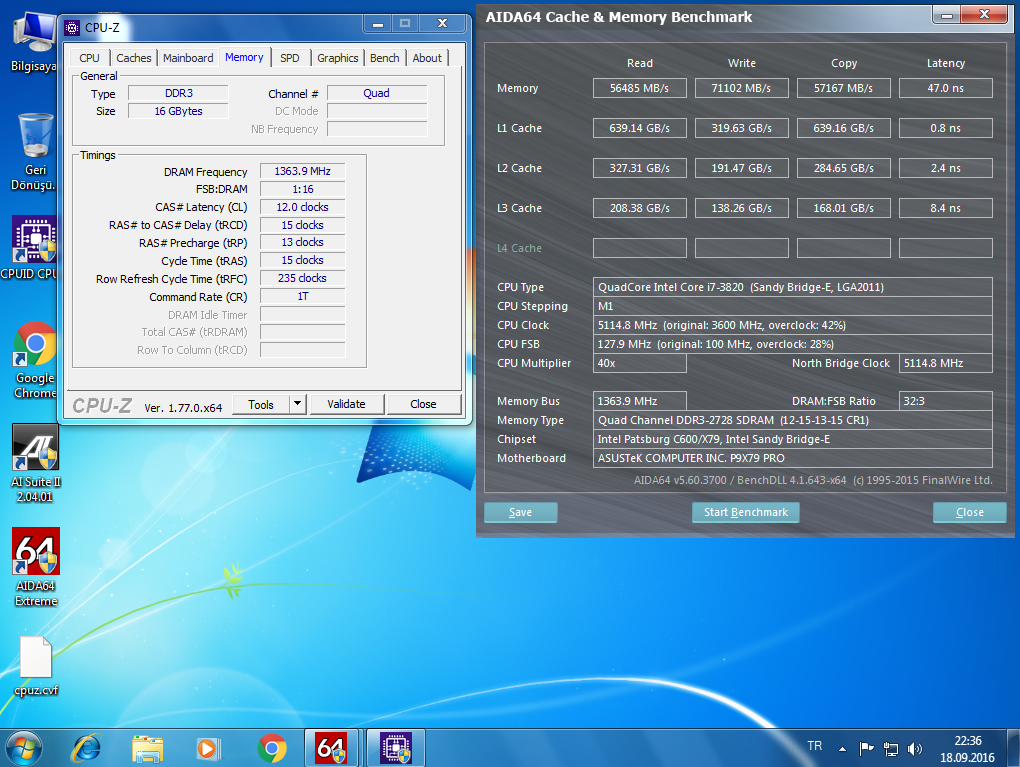This screenshot has width=1020, height=767.
Task: Open Windows Media Player taskbar icon
Action: pyautogui.click(x=209, y=748)
